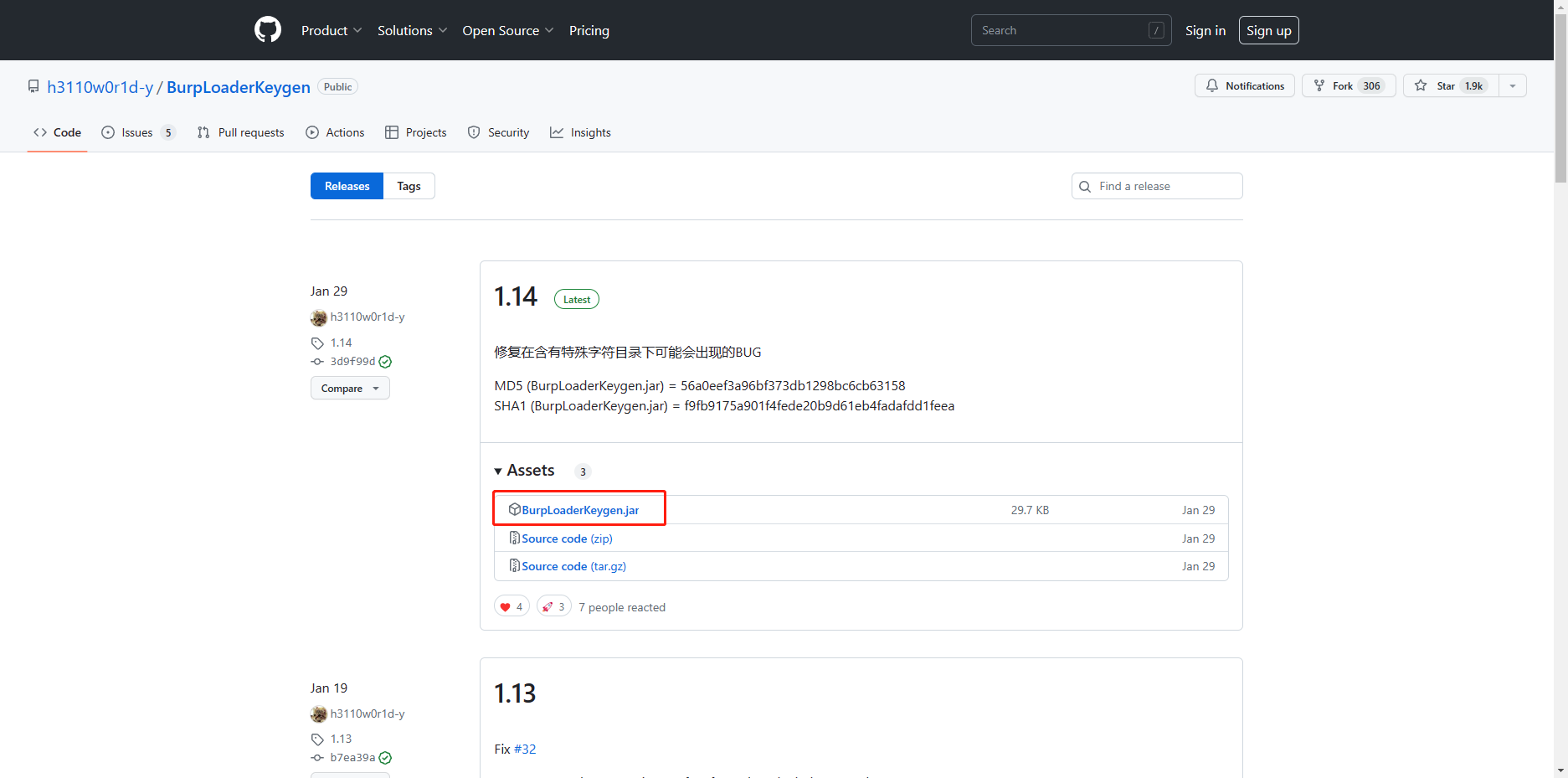Image resolution: width=1568 pixels, height=778 pixels.
Task: Open h3110w0r1d-y author of release 1.14
Action: tap(368, 317)
